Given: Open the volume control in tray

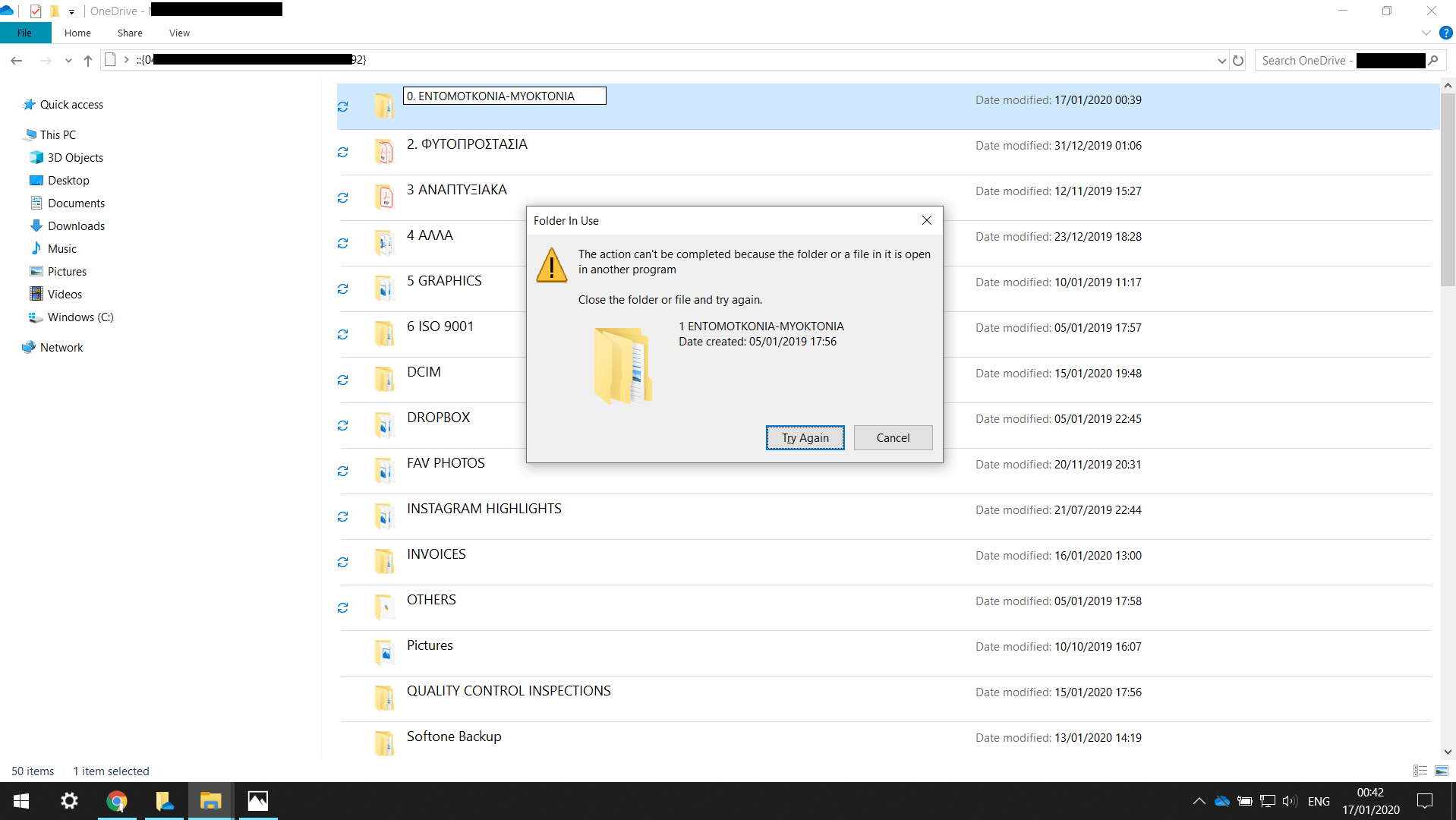Looking at the screenshot, I should pos(1290,801).
